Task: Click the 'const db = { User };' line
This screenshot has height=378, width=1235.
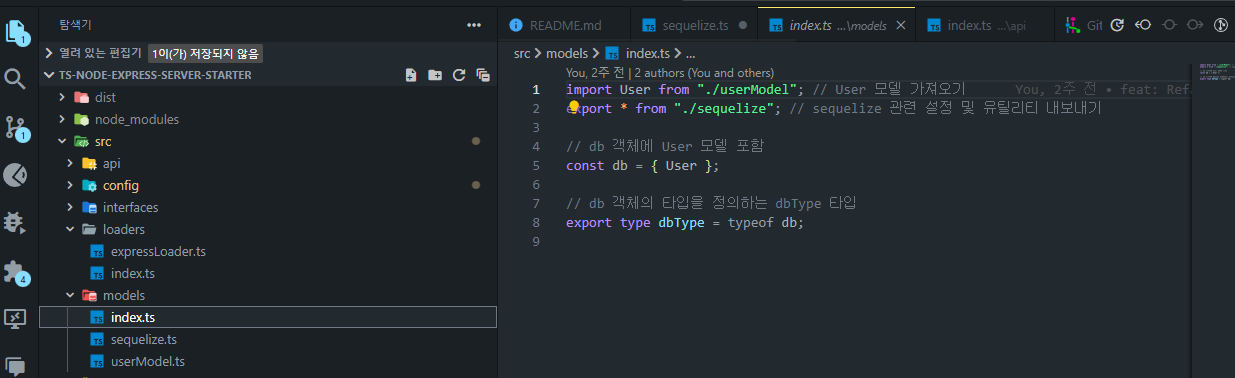Action: [642, 165]
